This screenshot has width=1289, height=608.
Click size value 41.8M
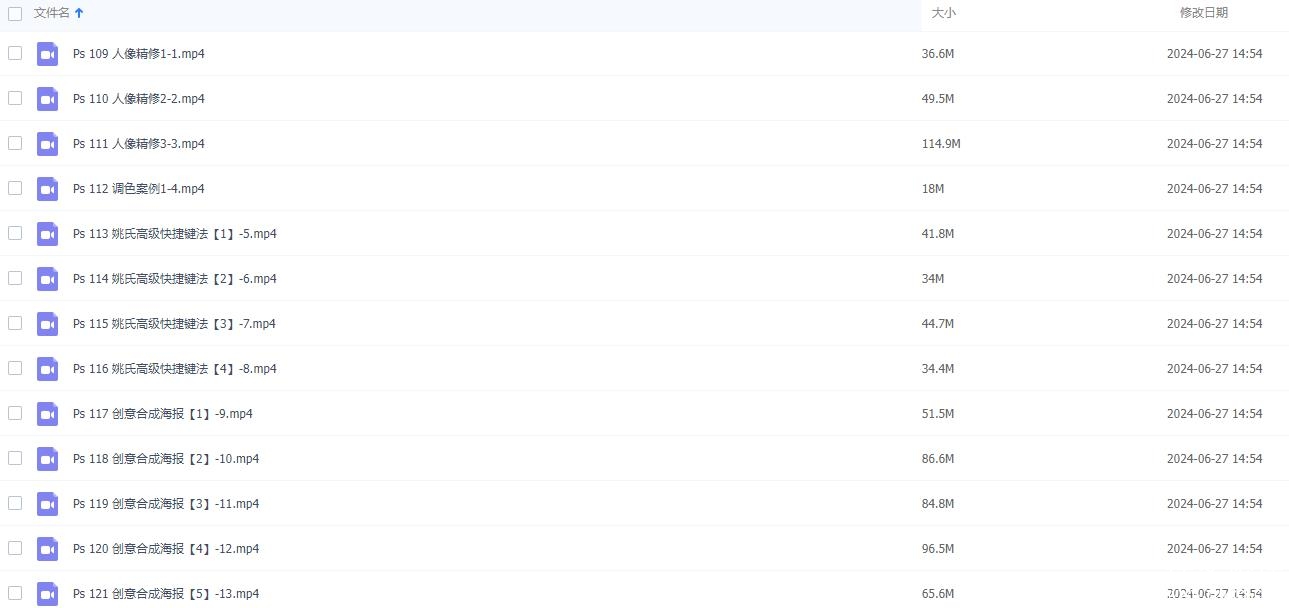(x=938, y=234)
